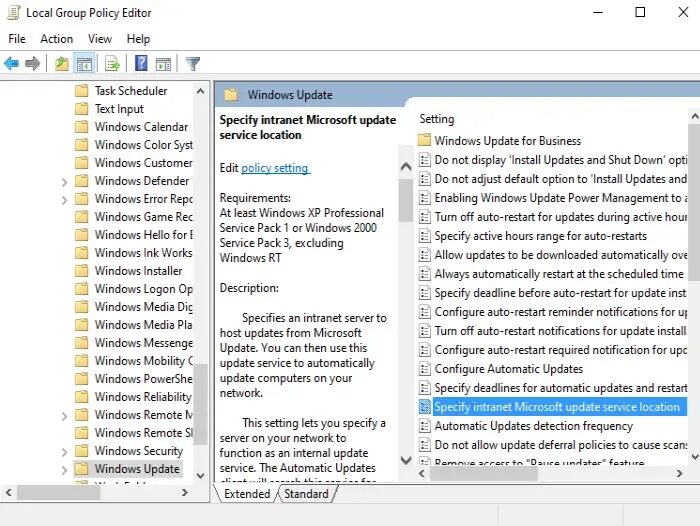700x526 pixels.
Task: Click the icon beside Always automatically restart policy
Action: click(425, 274)
